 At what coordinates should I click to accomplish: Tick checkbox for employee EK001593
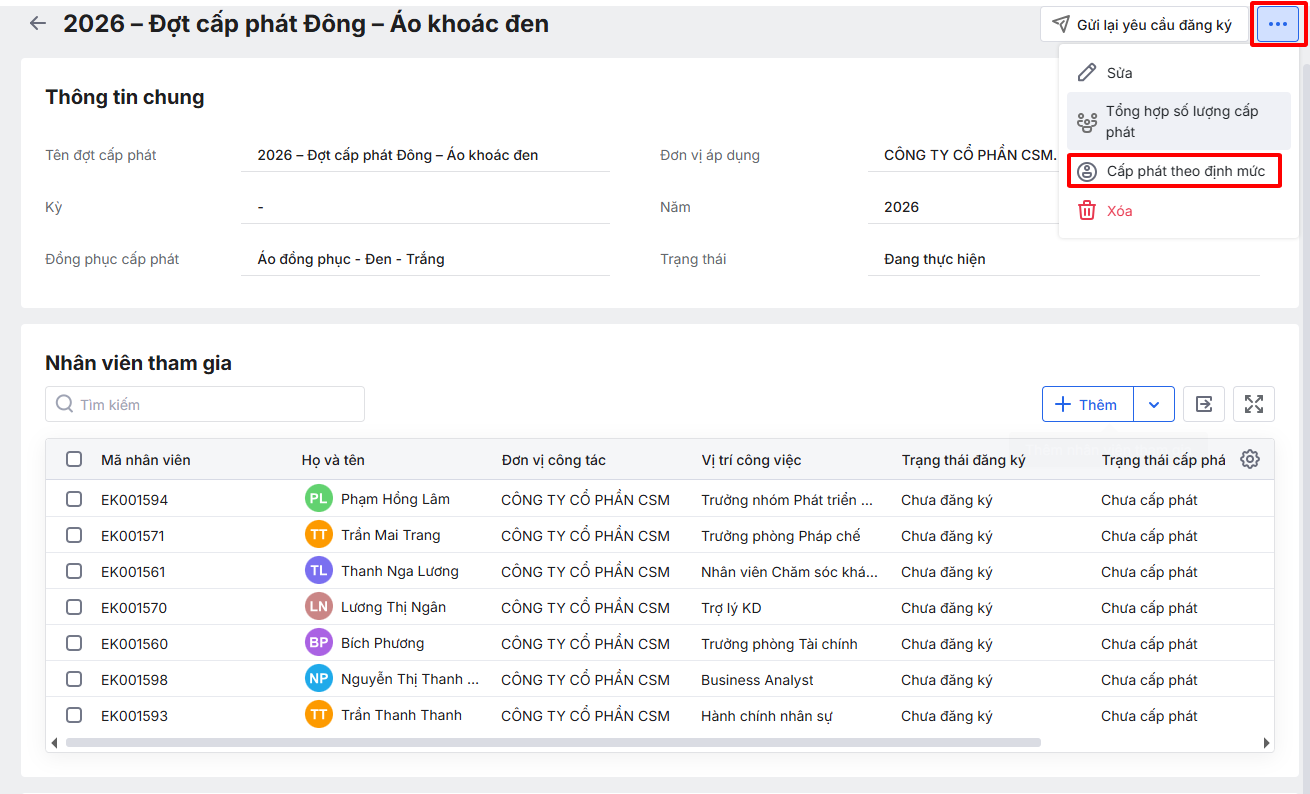[x=74, y=715]
